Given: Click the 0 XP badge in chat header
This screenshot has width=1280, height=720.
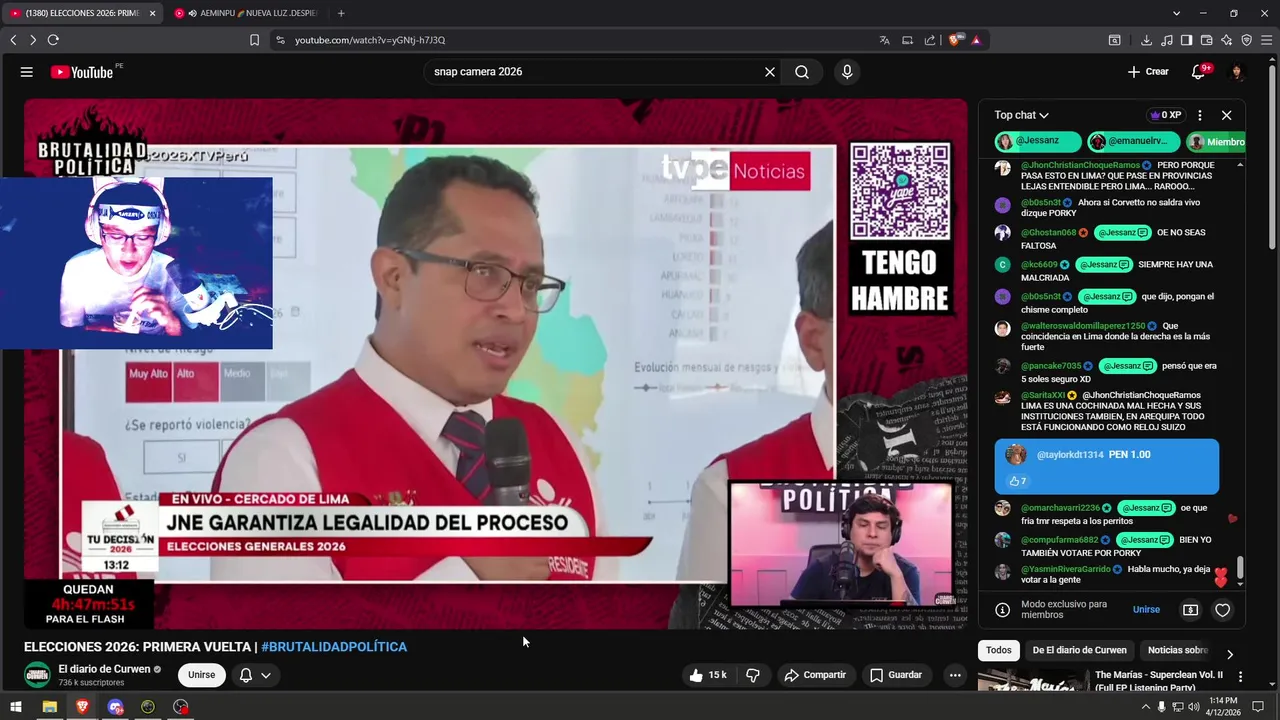Looking at the screenshot, I should tap(1165, 115).
